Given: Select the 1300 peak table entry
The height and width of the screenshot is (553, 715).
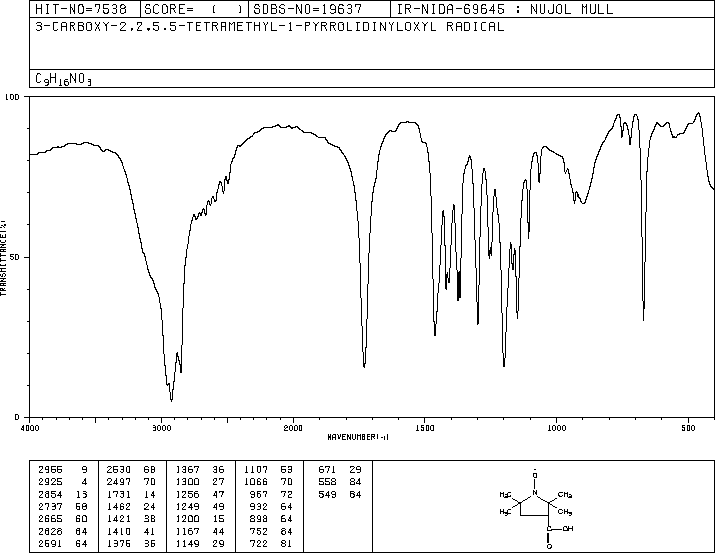Looking at the screenshot, I should click(200, 481).
